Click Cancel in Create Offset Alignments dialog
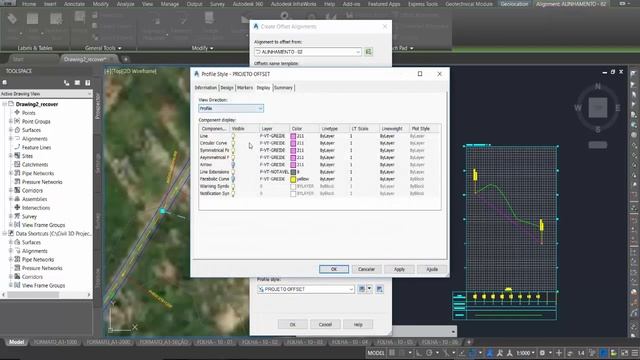 [x=325, y=324]
